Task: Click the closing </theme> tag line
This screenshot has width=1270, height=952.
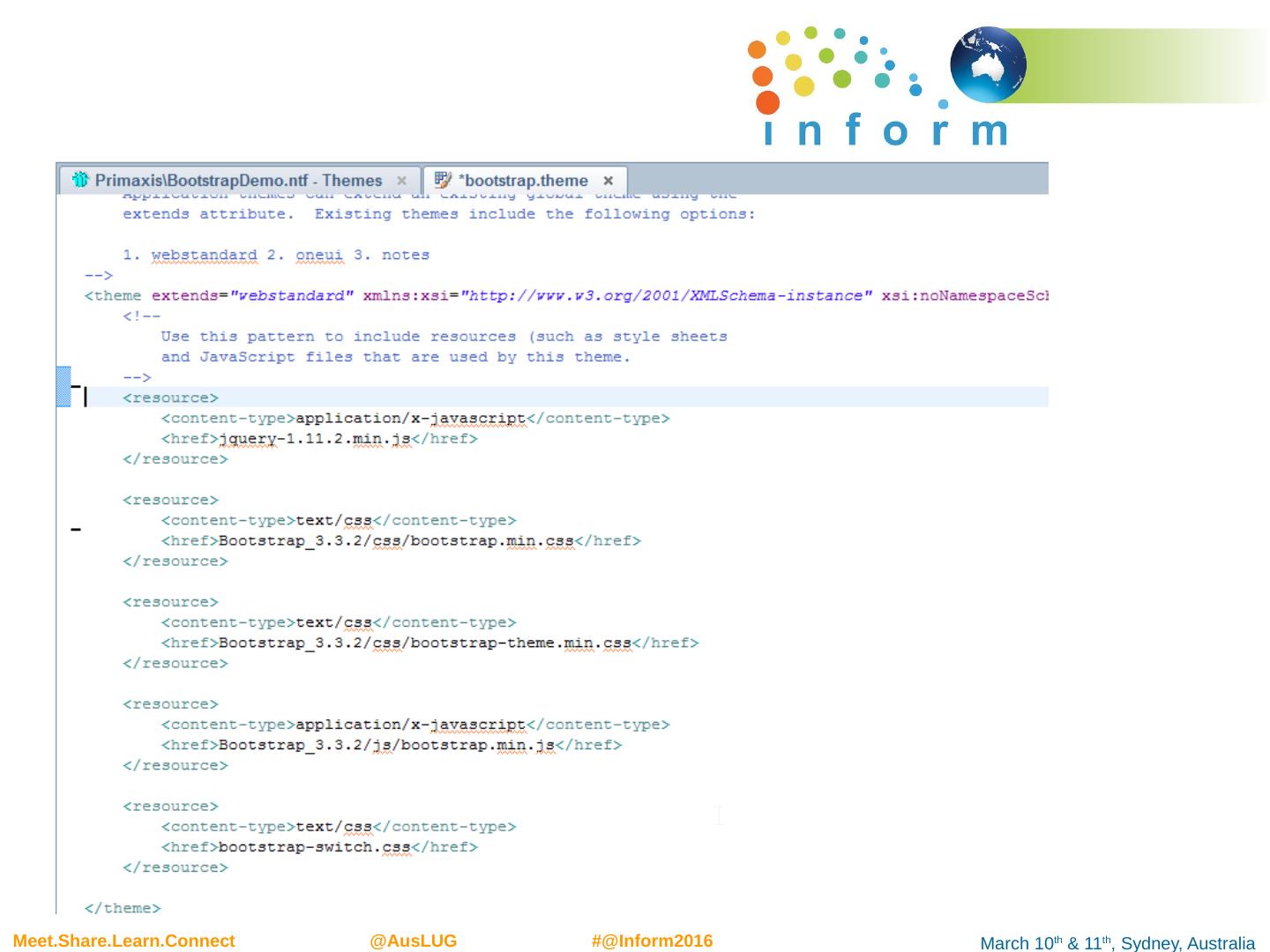Action: [123, 909]
